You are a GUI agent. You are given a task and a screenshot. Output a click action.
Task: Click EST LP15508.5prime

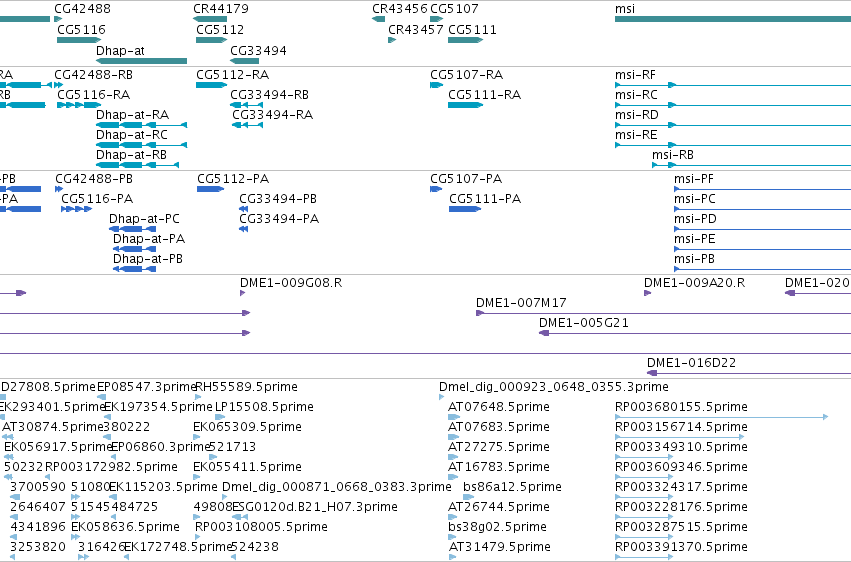(x=220, y=417)
